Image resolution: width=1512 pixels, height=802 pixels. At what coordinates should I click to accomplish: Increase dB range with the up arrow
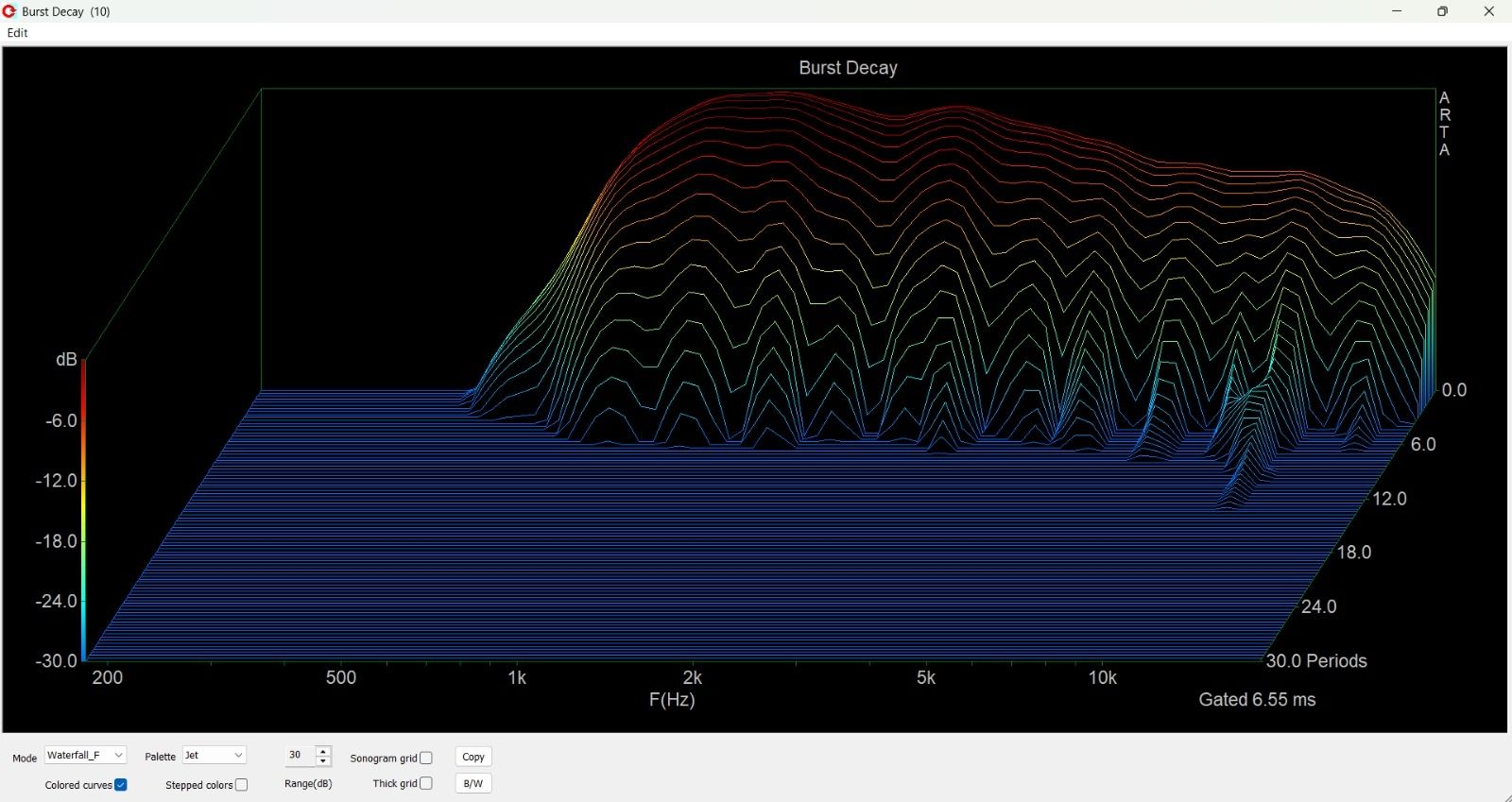click(x=323, y=751)
